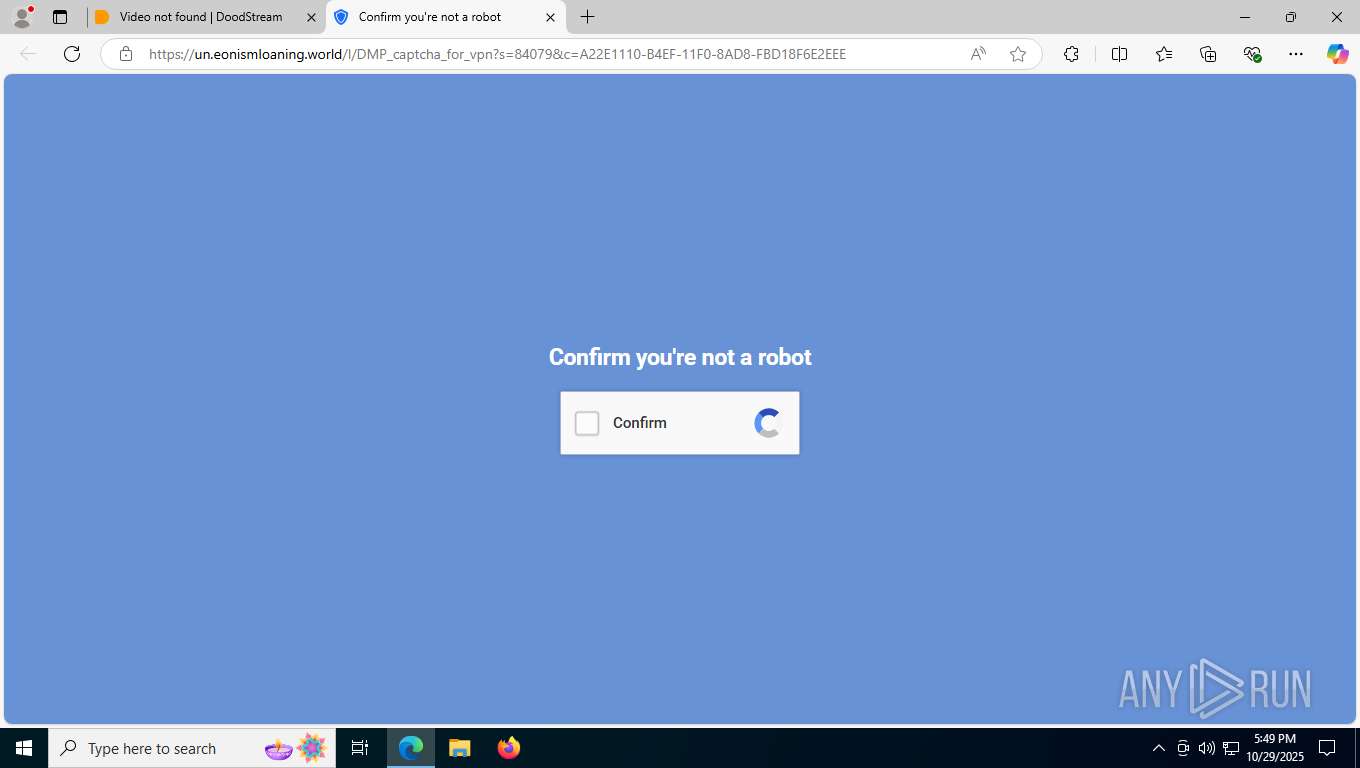The width and height of the screenshot is (1360, 768).
Task: Select Microsoft Edge on the taskbar
Action: (x=411, y=748)
